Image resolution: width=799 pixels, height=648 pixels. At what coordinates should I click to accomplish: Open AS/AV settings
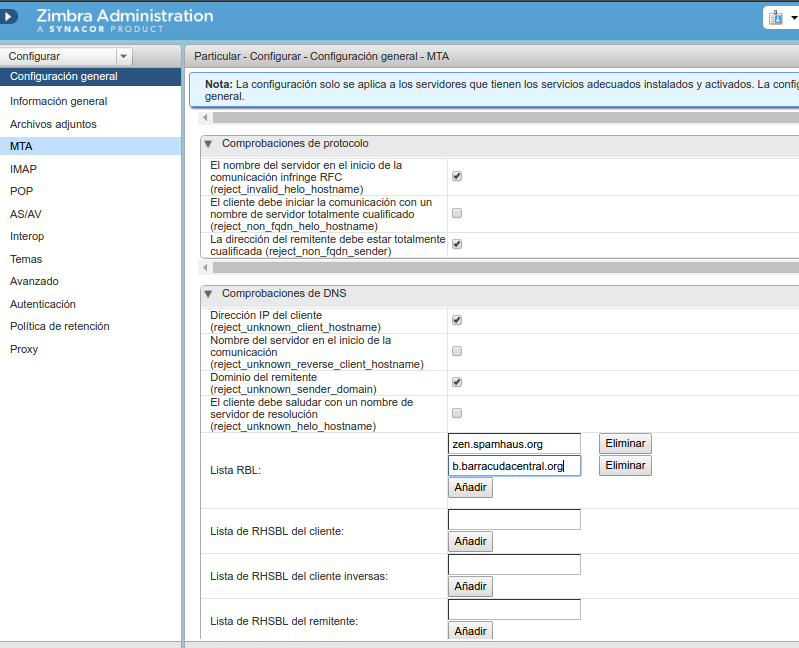point(25,214)
